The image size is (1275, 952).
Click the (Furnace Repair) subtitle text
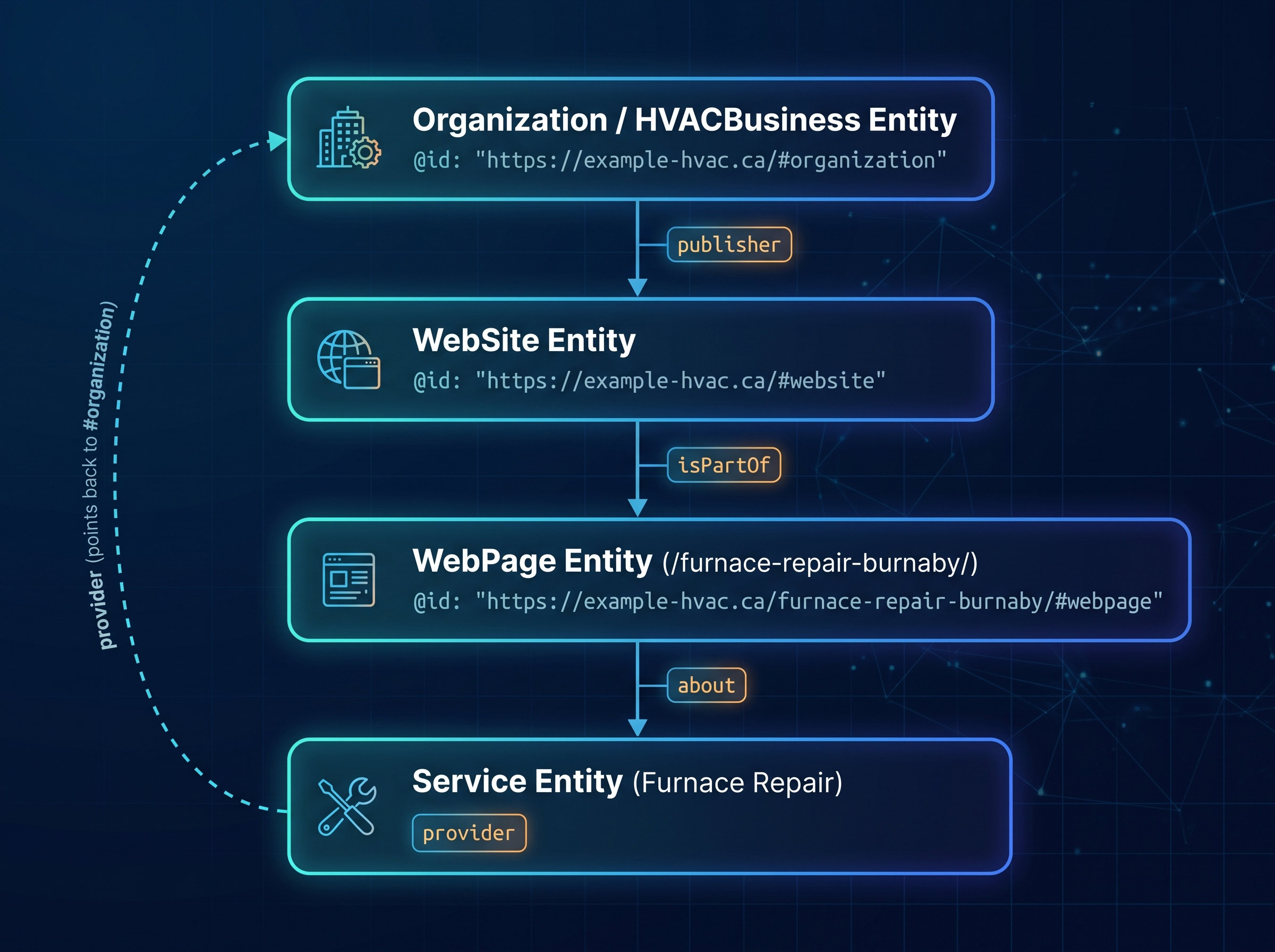pyautogui.click(x=737, y=783)
